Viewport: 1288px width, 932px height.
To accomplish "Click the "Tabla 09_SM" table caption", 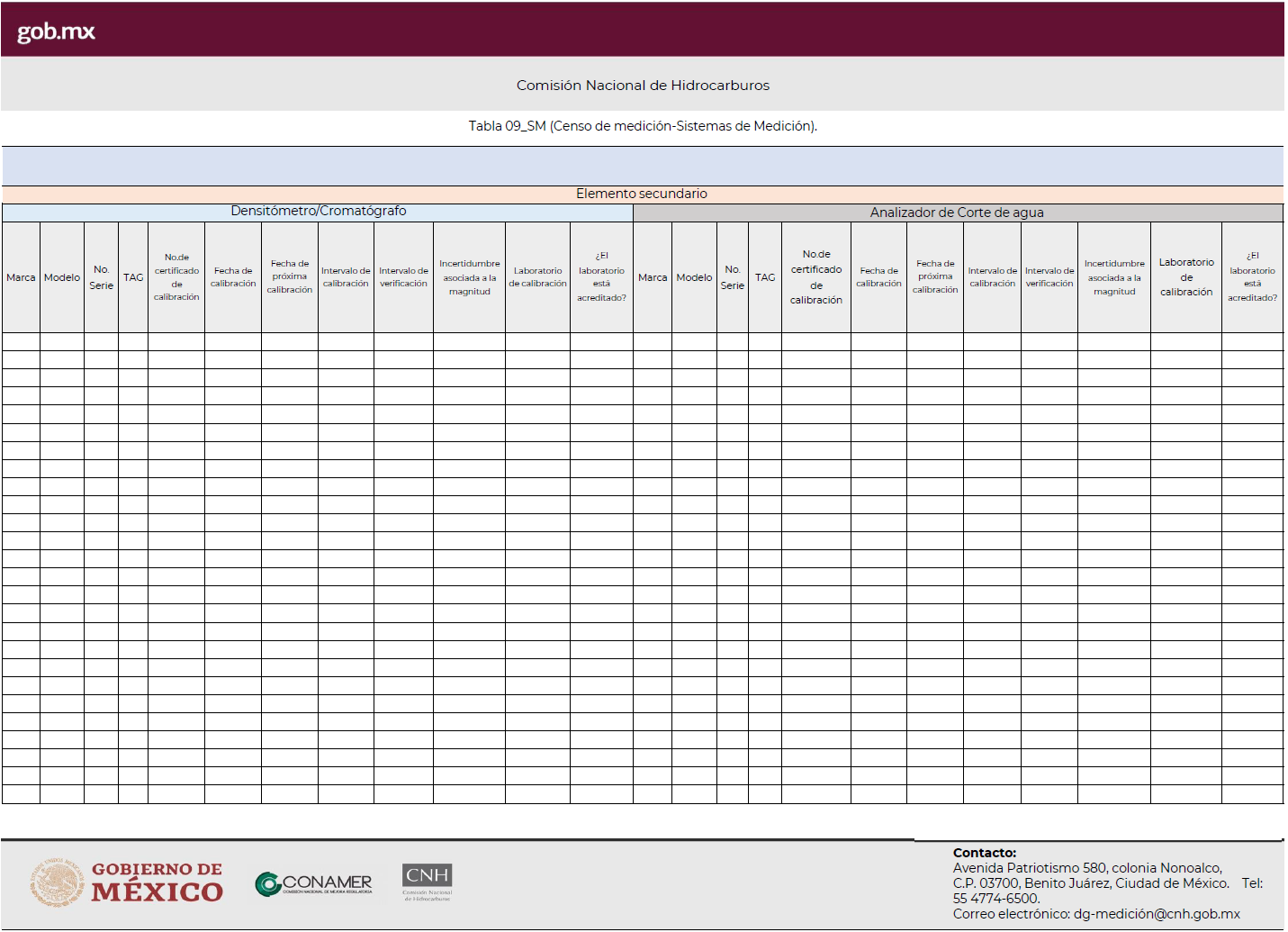I will 643,126.
